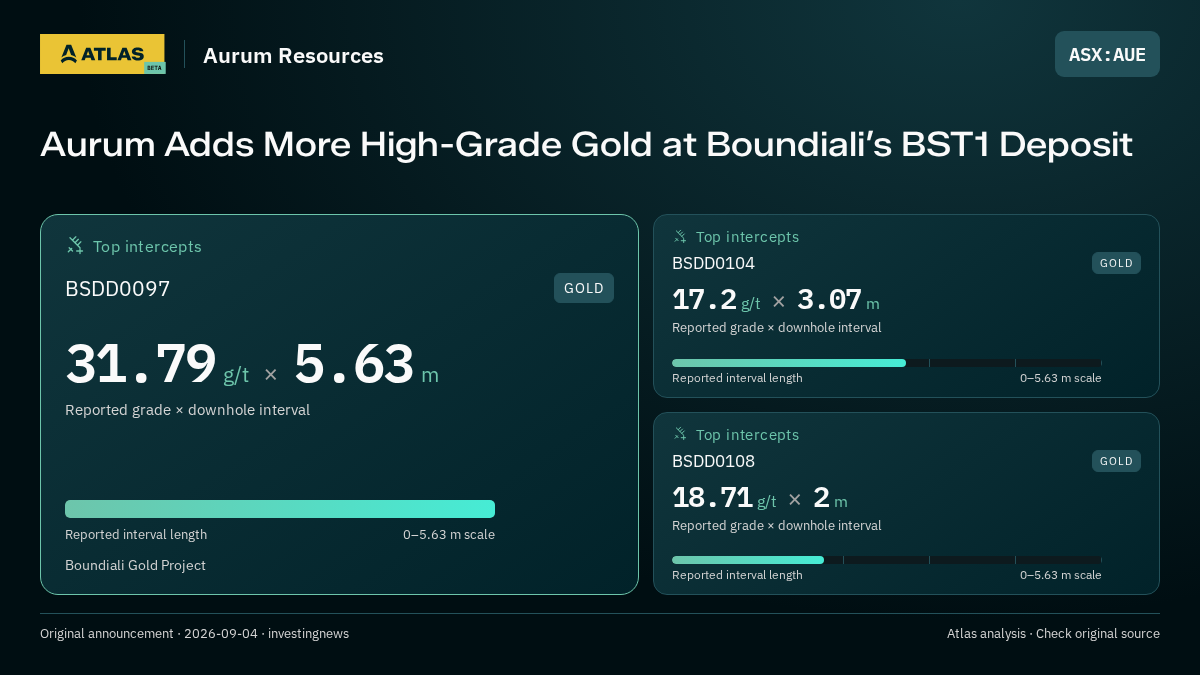Click the 0–5.63 m scale label under BSDD0108
Image resolution: width=1200 pixels, height=675 pixels.
click(1061, 575)
